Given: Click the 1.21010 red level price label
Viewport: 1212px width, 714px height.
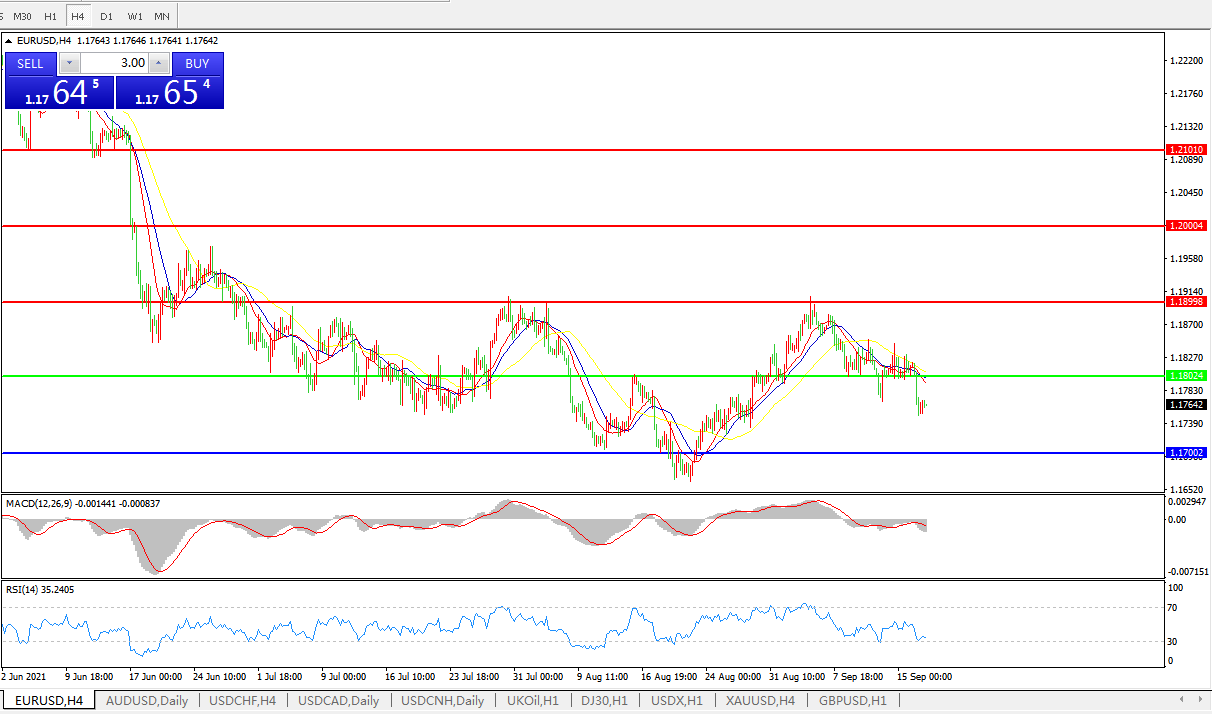Looking at the screenshot, I should pyautogui.click(x=1187, y=149).
